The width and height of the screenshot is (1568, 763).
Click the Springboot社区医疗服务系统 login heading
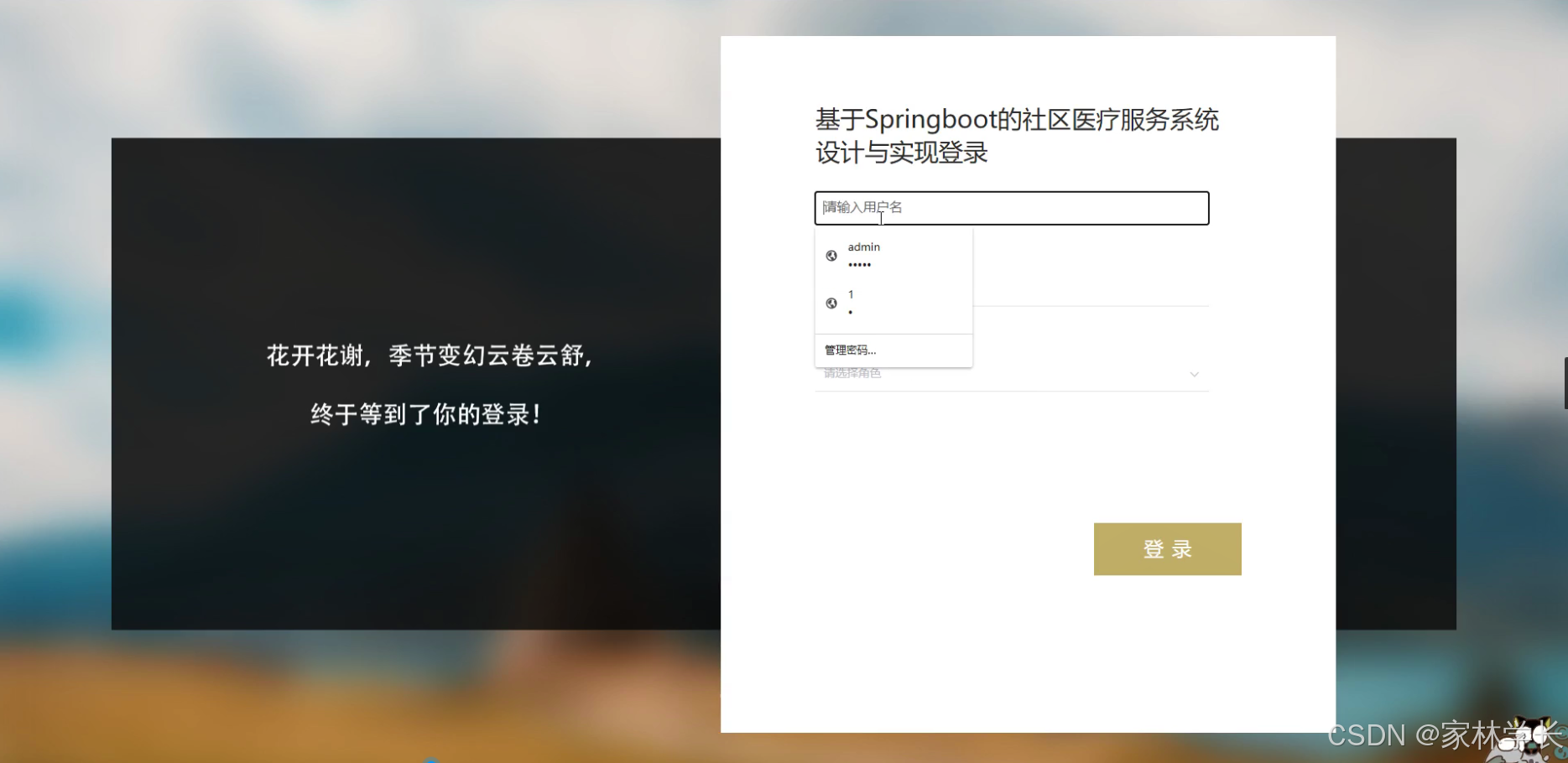tap(1017, 136)
